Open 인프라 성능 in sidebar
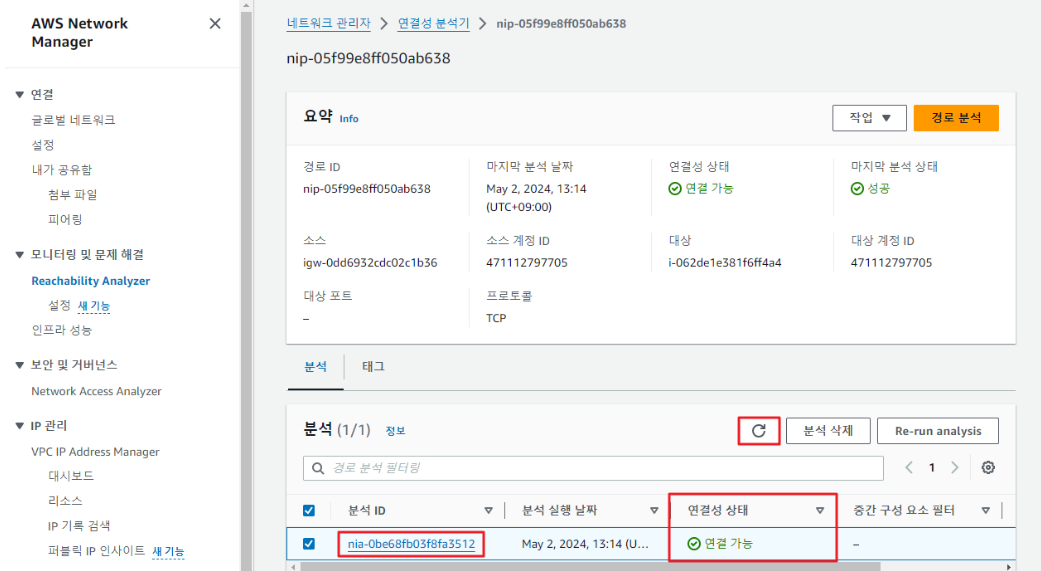 coord(62,330)
